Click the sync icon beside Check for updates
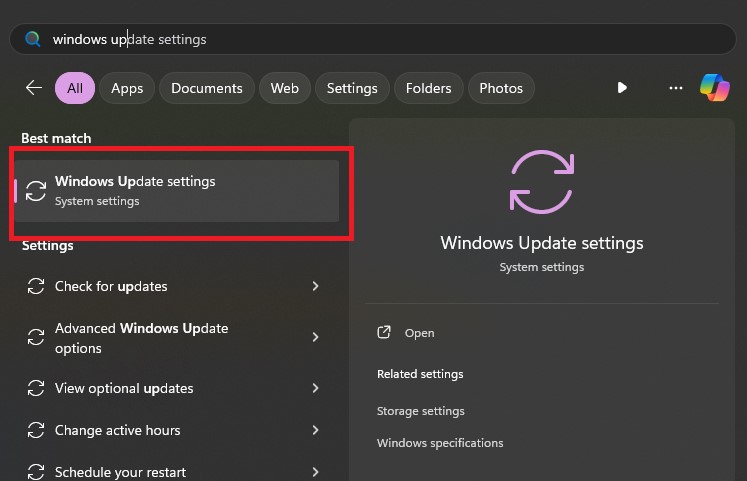 click(x=36, y=286)
